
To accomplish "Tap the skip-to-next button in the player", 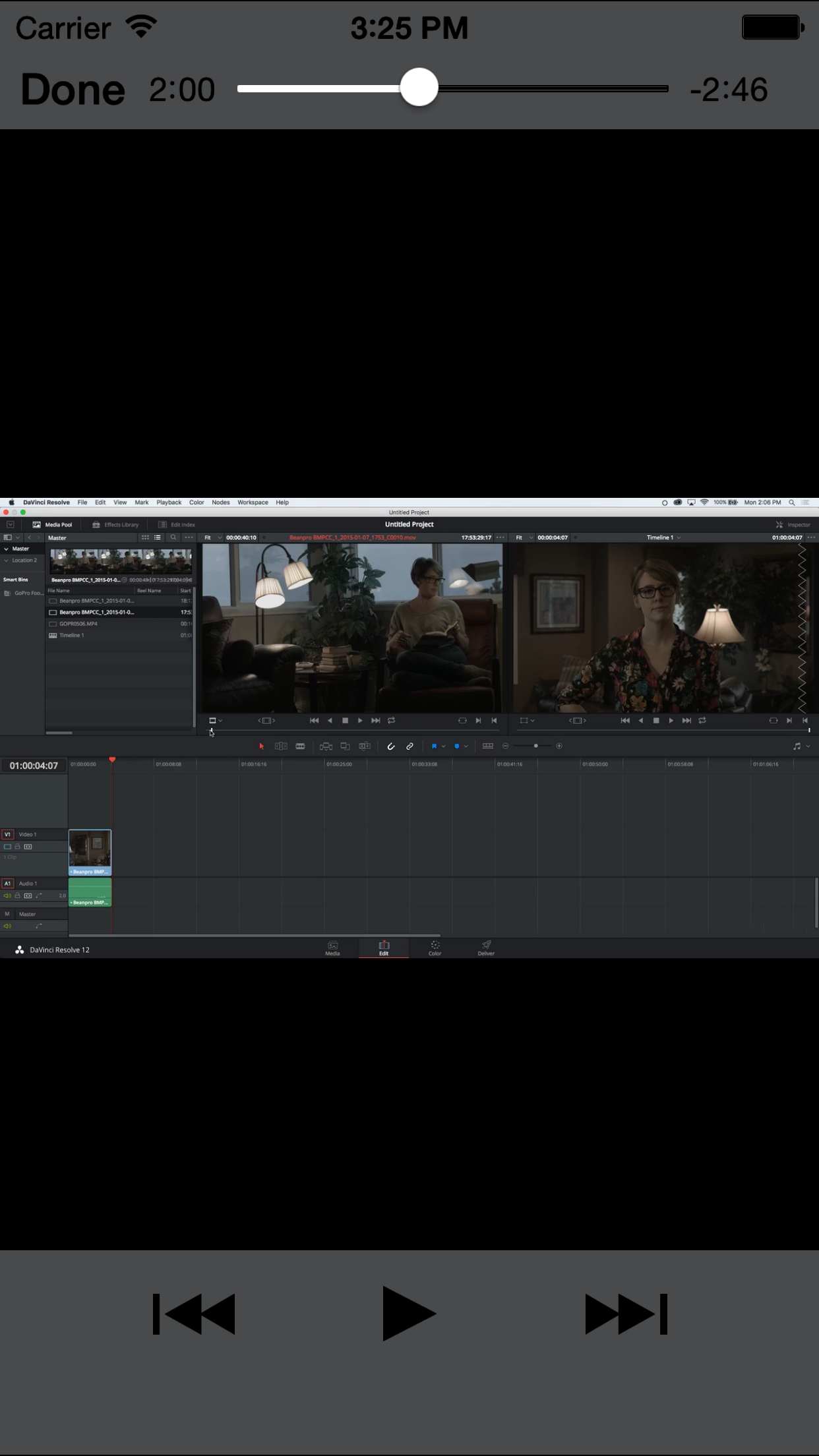I will pyautogui.click(x=626, y=1314).
